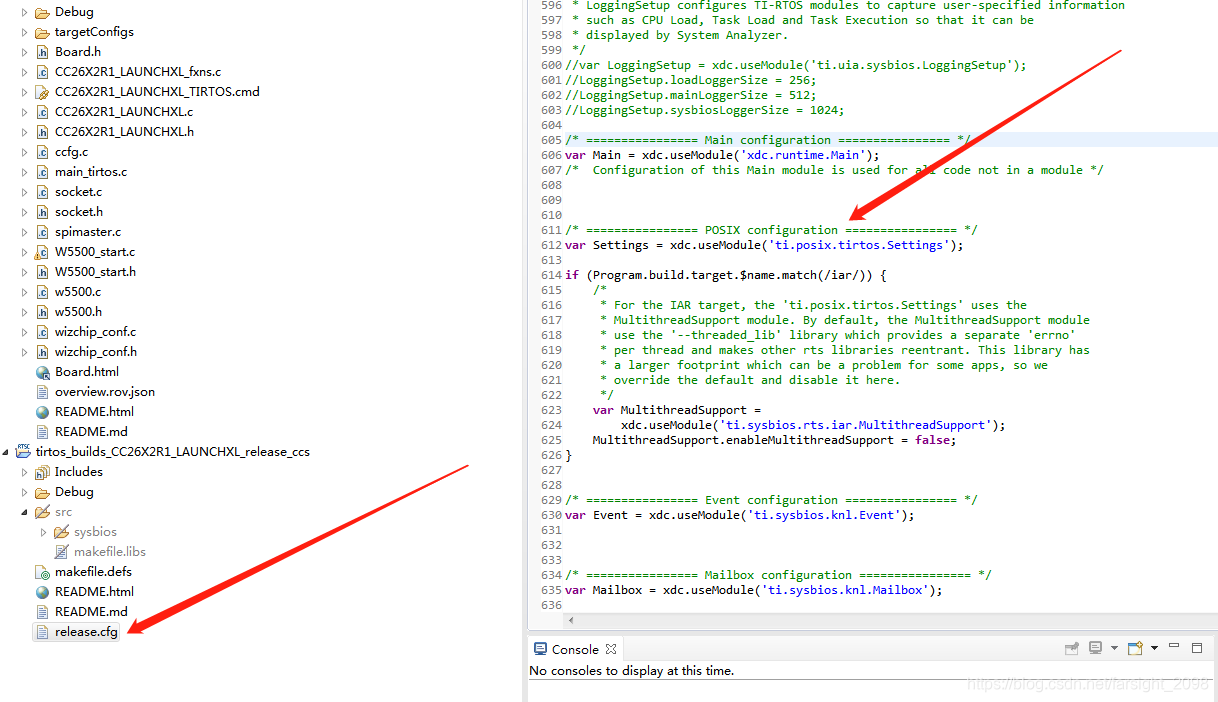Click the 'POSIX configuration' comment line

coord(771,230)
